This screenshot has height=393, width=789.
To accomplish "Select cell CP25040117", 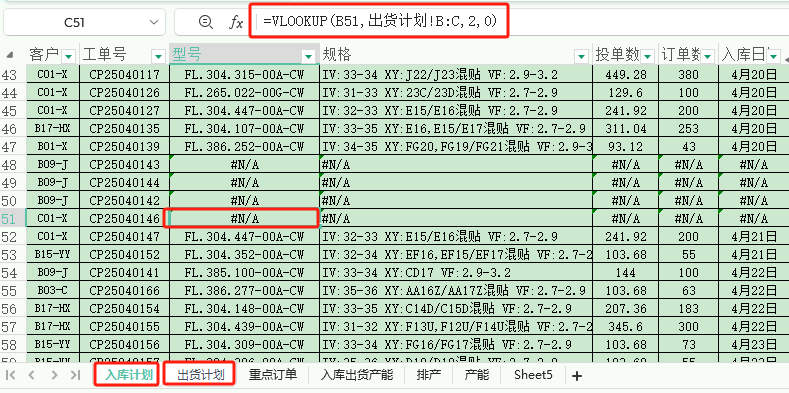I will tap(124, 75).
